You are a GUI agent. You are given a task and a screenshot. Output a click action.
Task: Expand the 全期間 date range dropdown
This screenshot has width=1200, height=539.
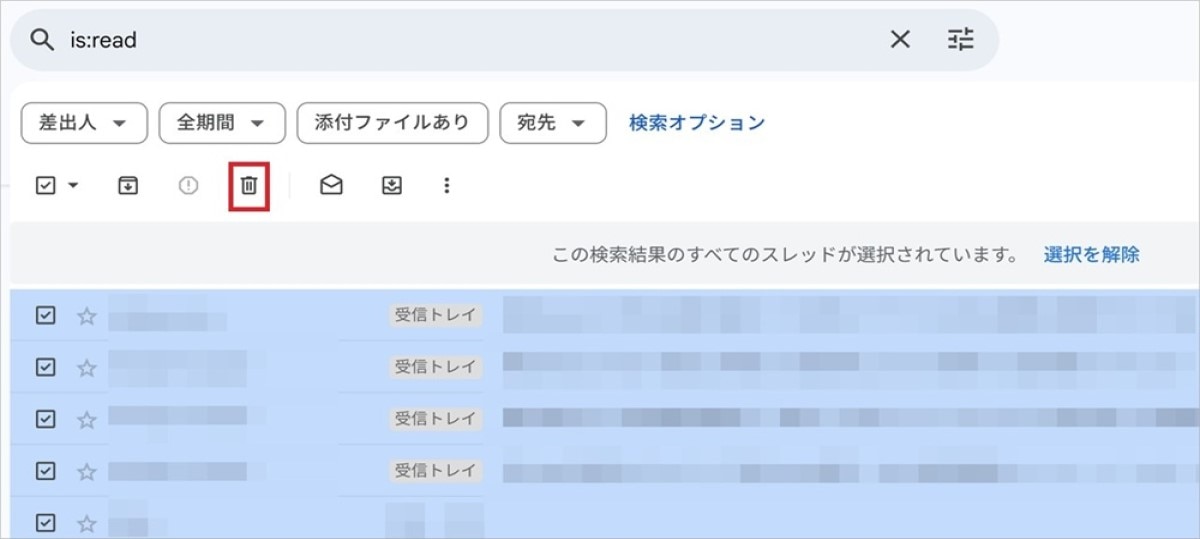[x=222, y=123]
